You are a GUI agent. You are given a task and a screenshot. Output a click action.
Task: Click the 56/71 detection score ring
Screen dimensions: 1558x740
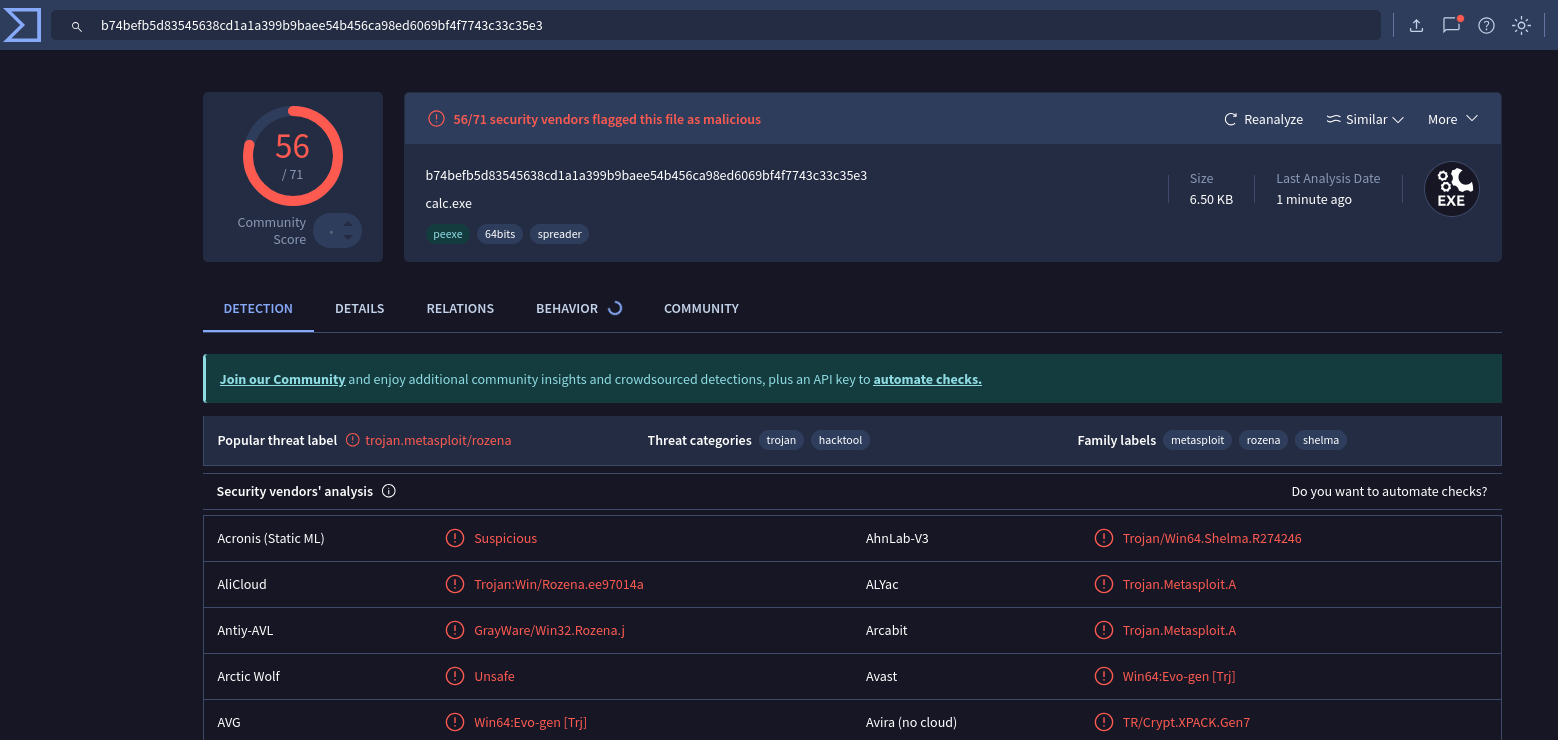(292, 156)
